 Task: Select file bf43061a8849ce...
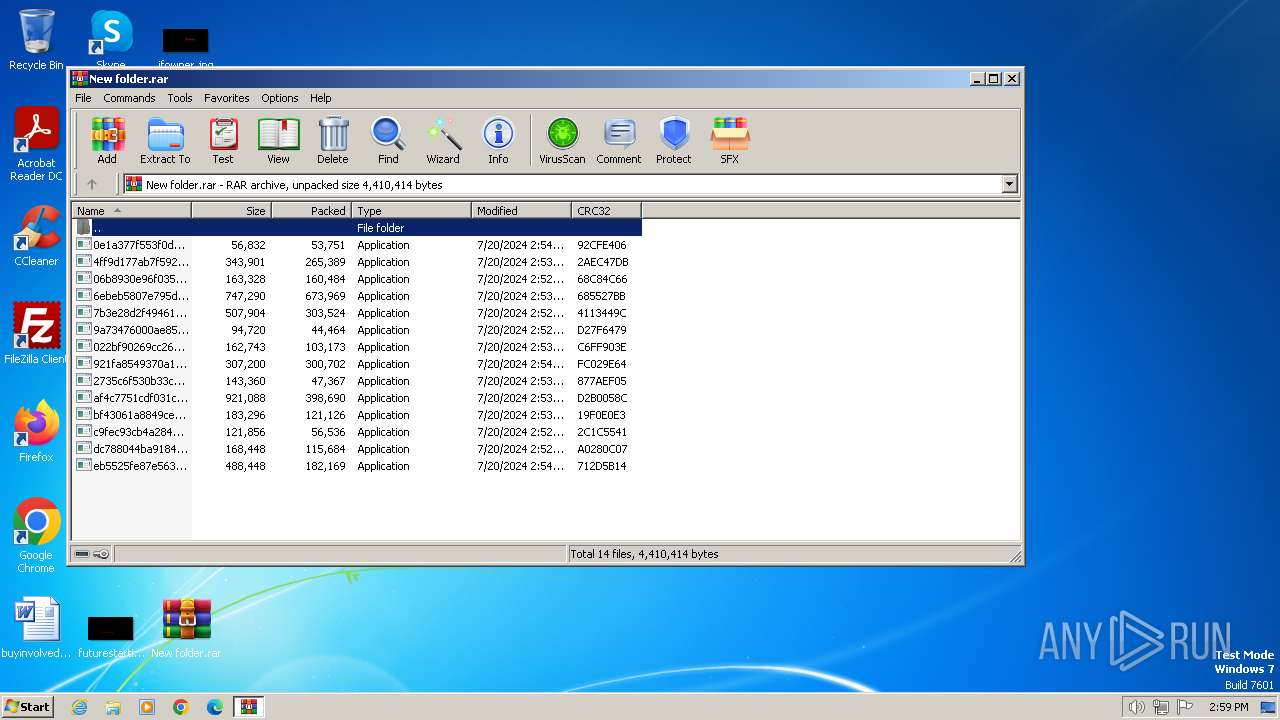(x=357, y=415)
